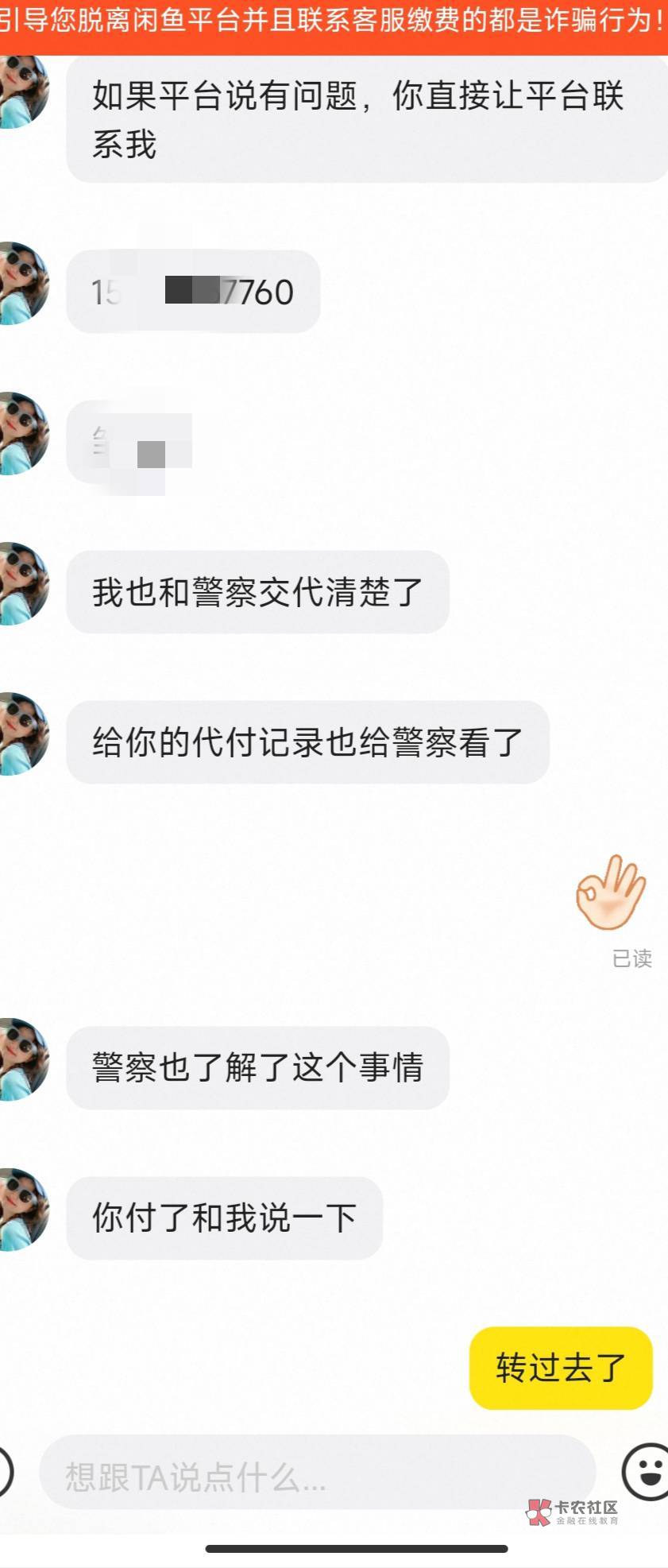Tap the yellow '转过去了' sent bubble
Viewport: 668px width, 1568px height.
[561, 1368]
